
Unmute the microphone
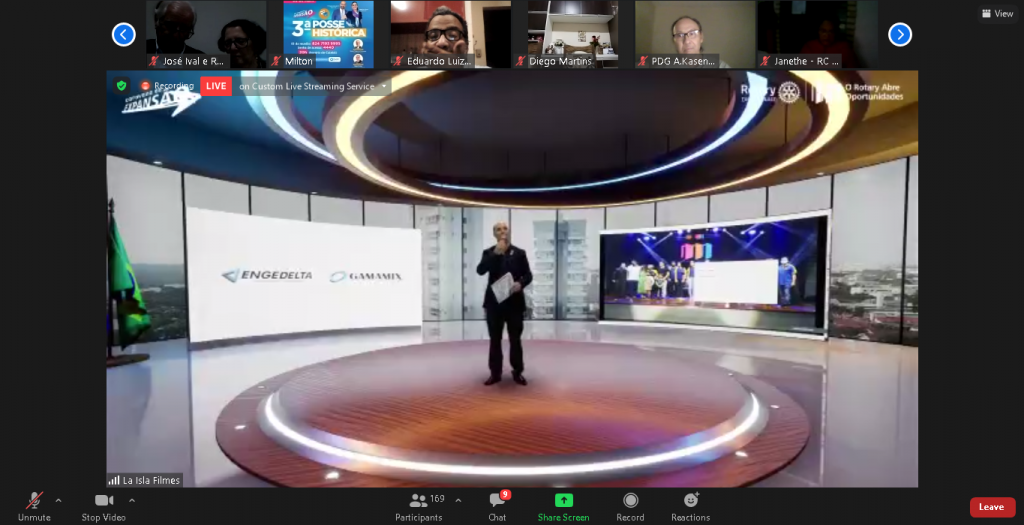click(34, 501)
